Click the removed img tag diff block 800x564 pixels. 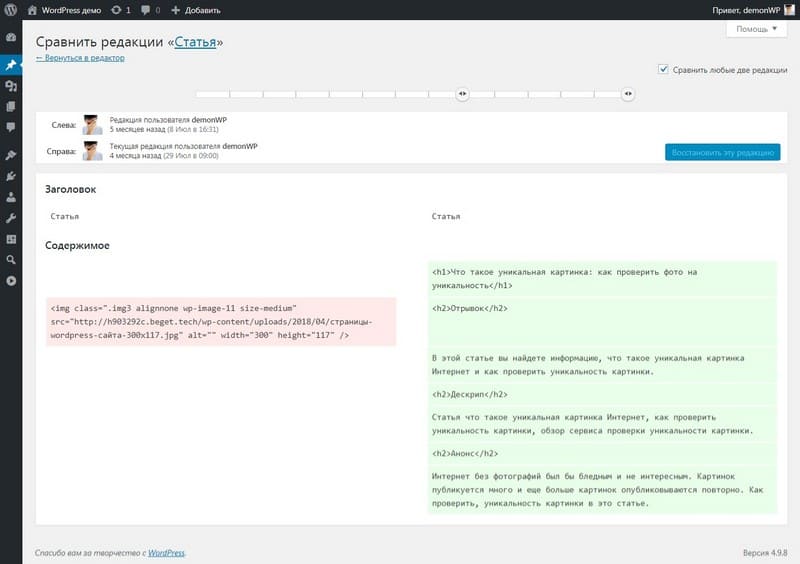221,322
